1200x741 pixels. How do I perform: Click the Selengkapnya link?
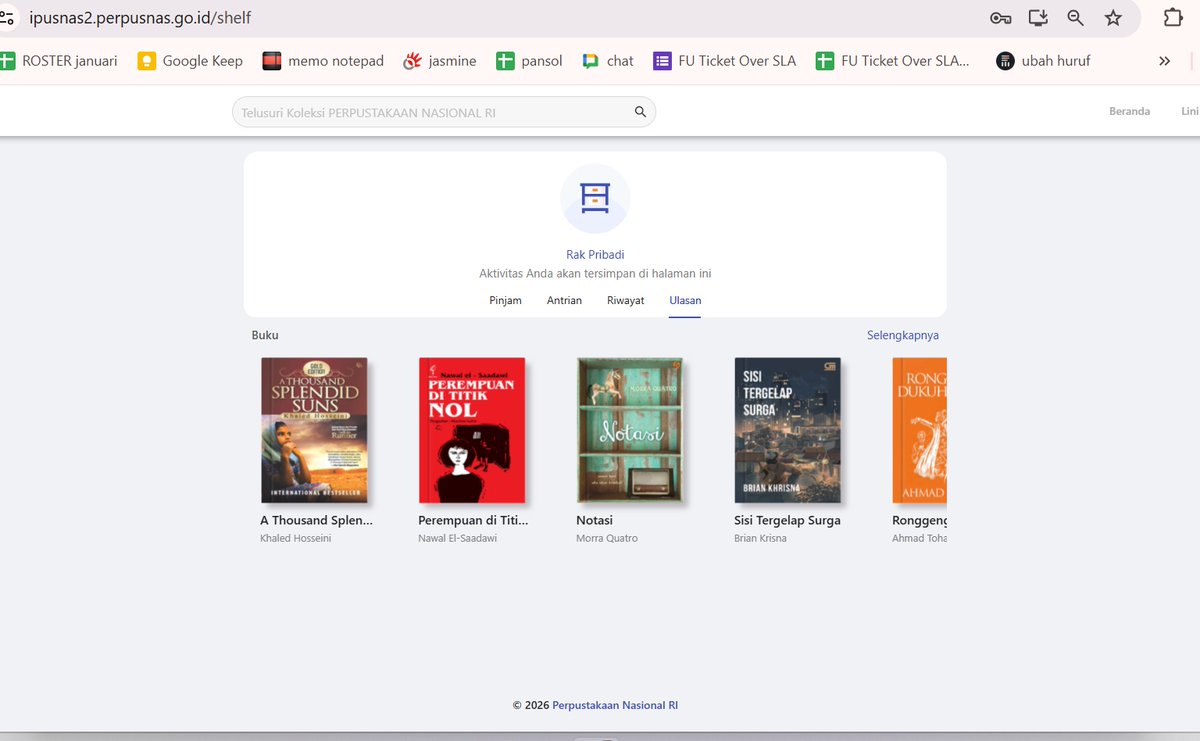[x=903, y=335]
